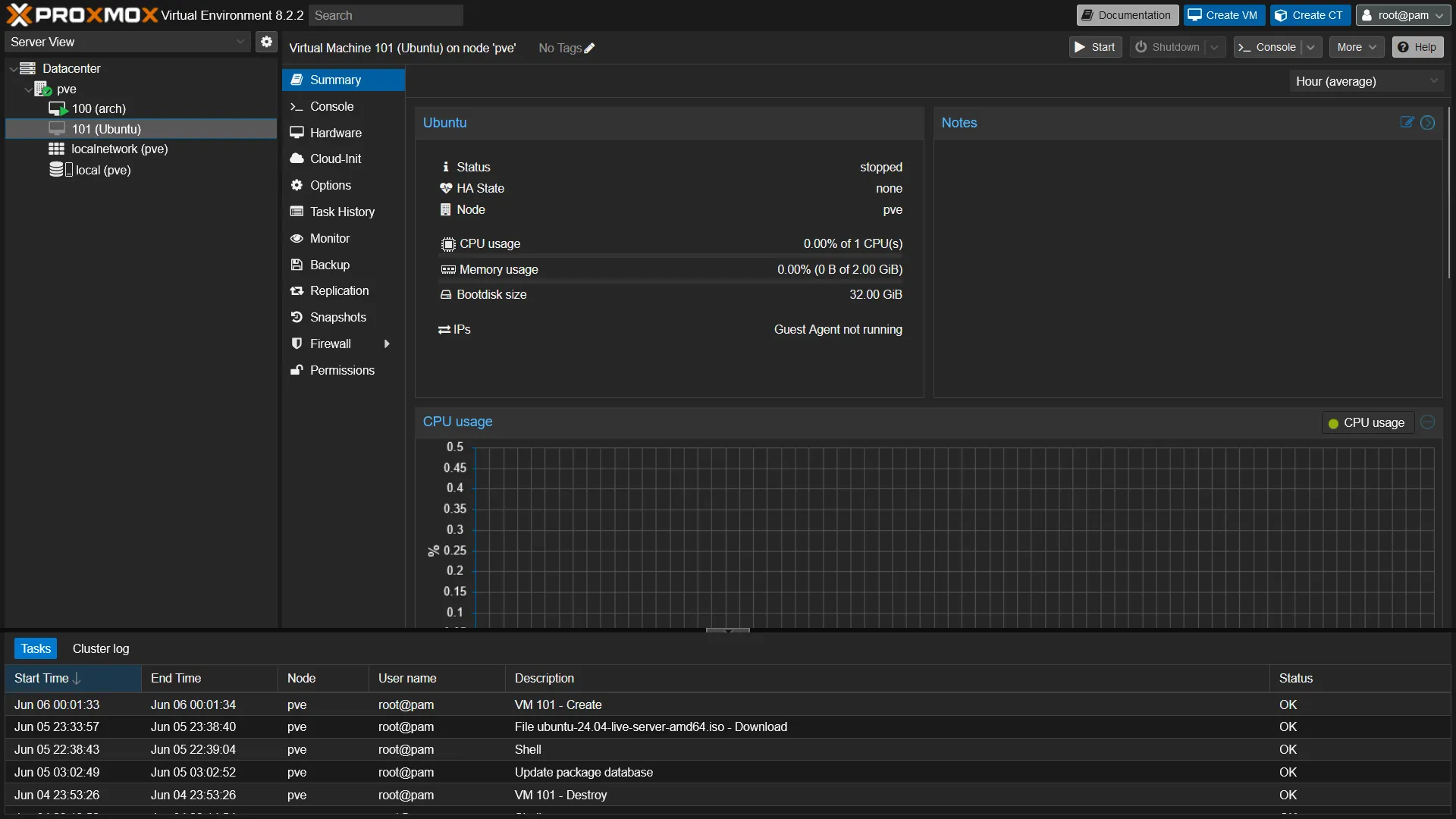Open Server View settings gear
The image size is (1456, 819).
266,42
